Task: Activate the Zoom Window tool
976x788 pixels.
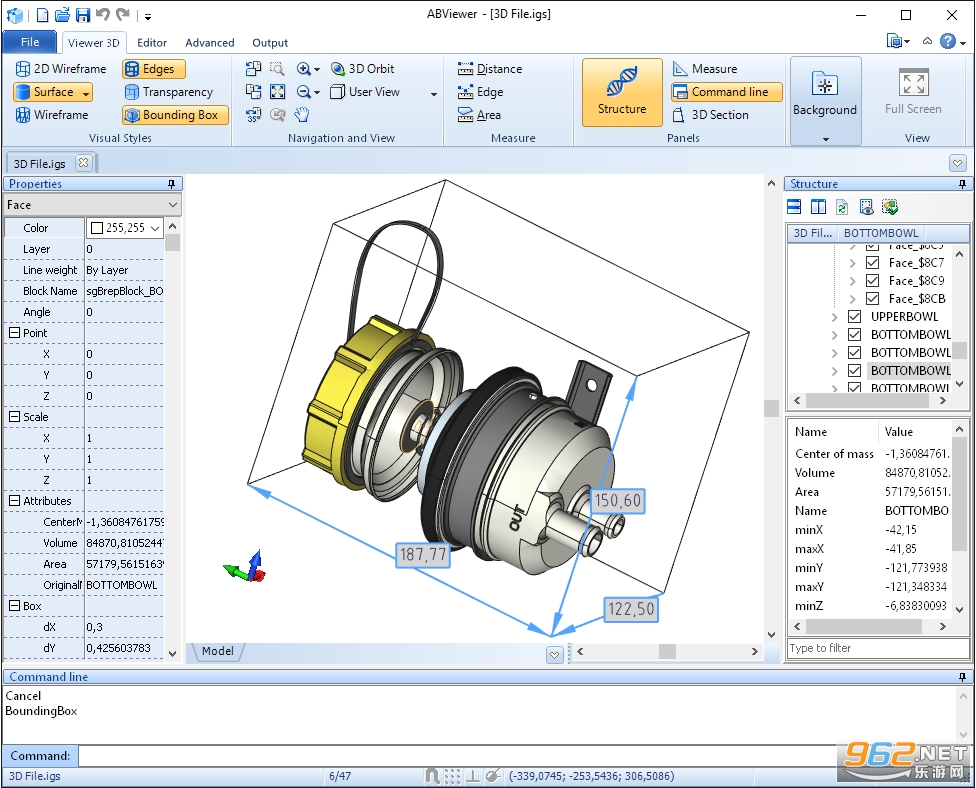Action: pyautogui.click(x=277, y=68)
